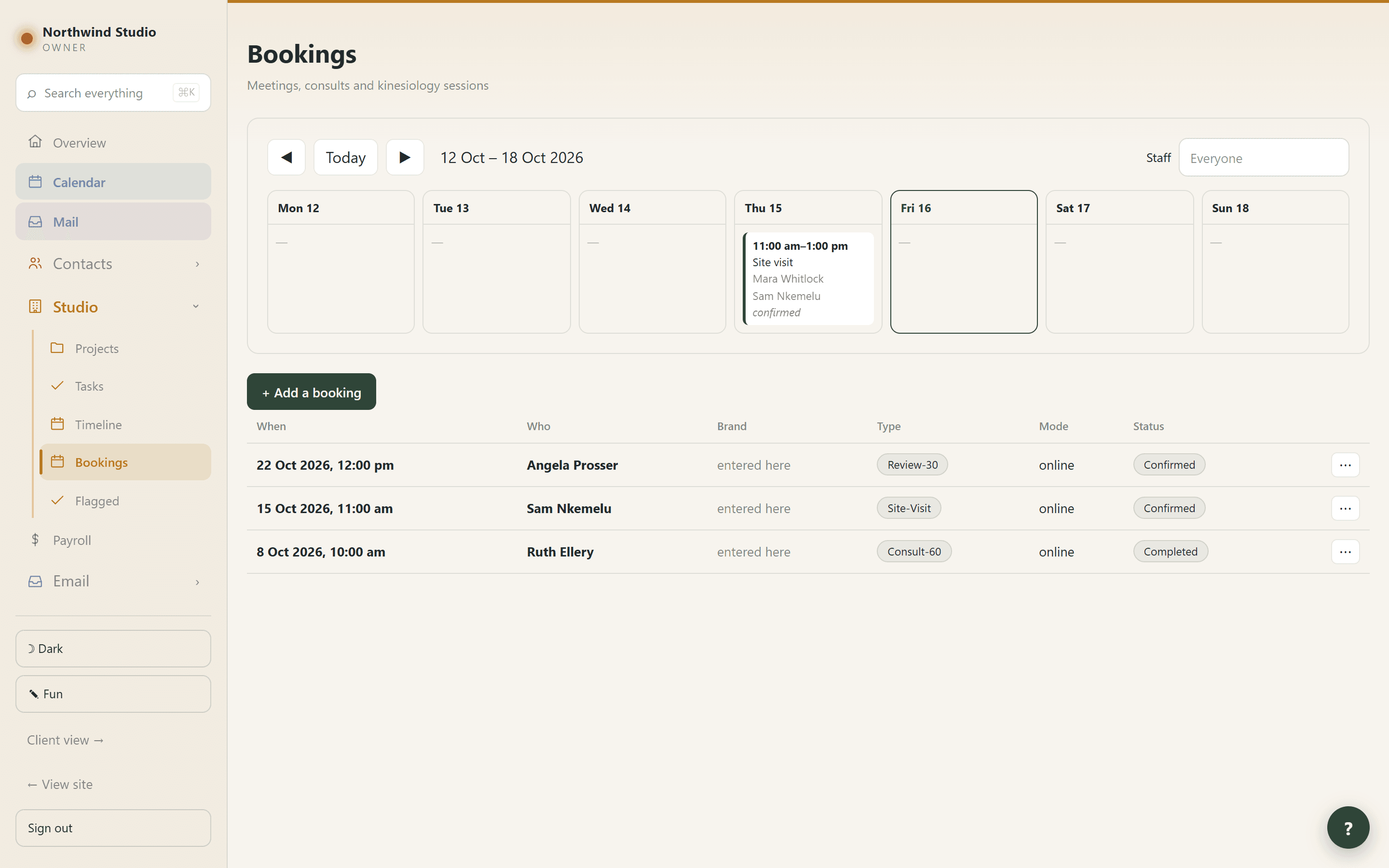Click the Contacts people icon

tap(35, 263)
